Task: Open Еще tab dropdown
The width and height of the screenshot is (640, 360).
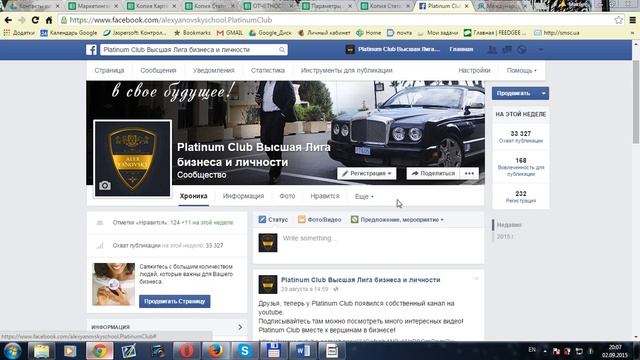Action: [x=364, y=196]
